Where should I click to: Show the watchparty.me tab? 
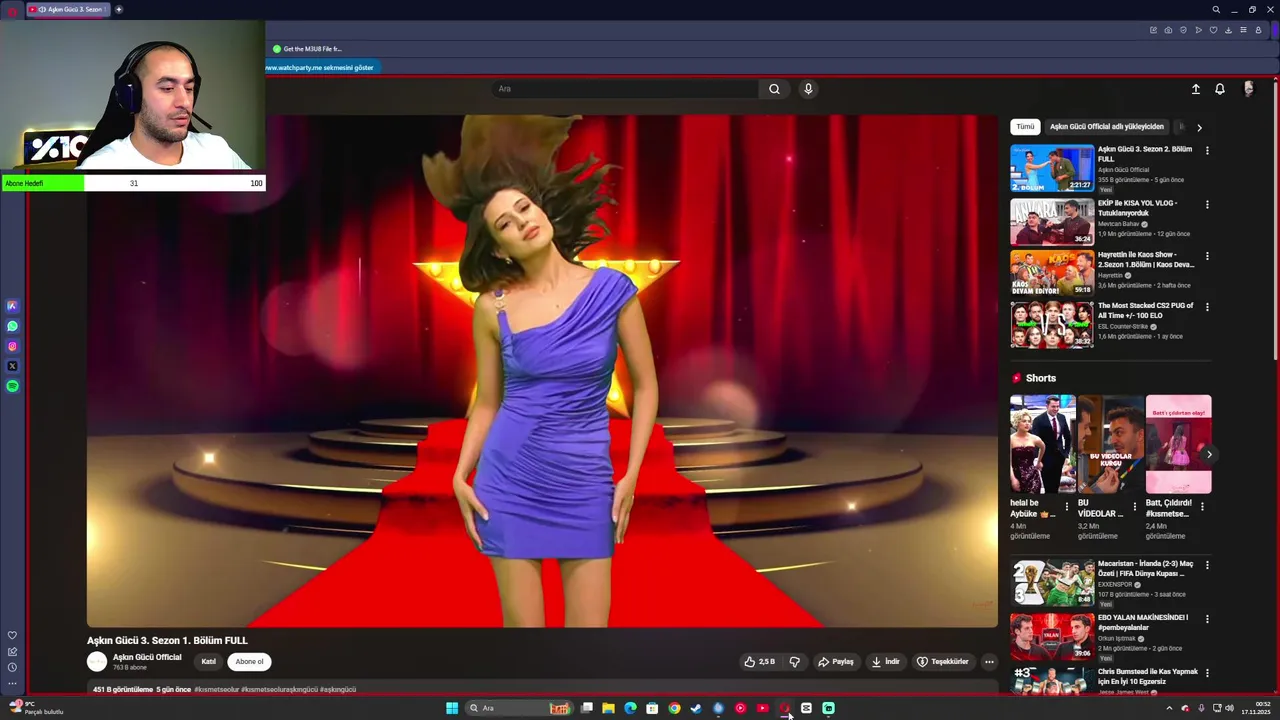tap(321, 68)
